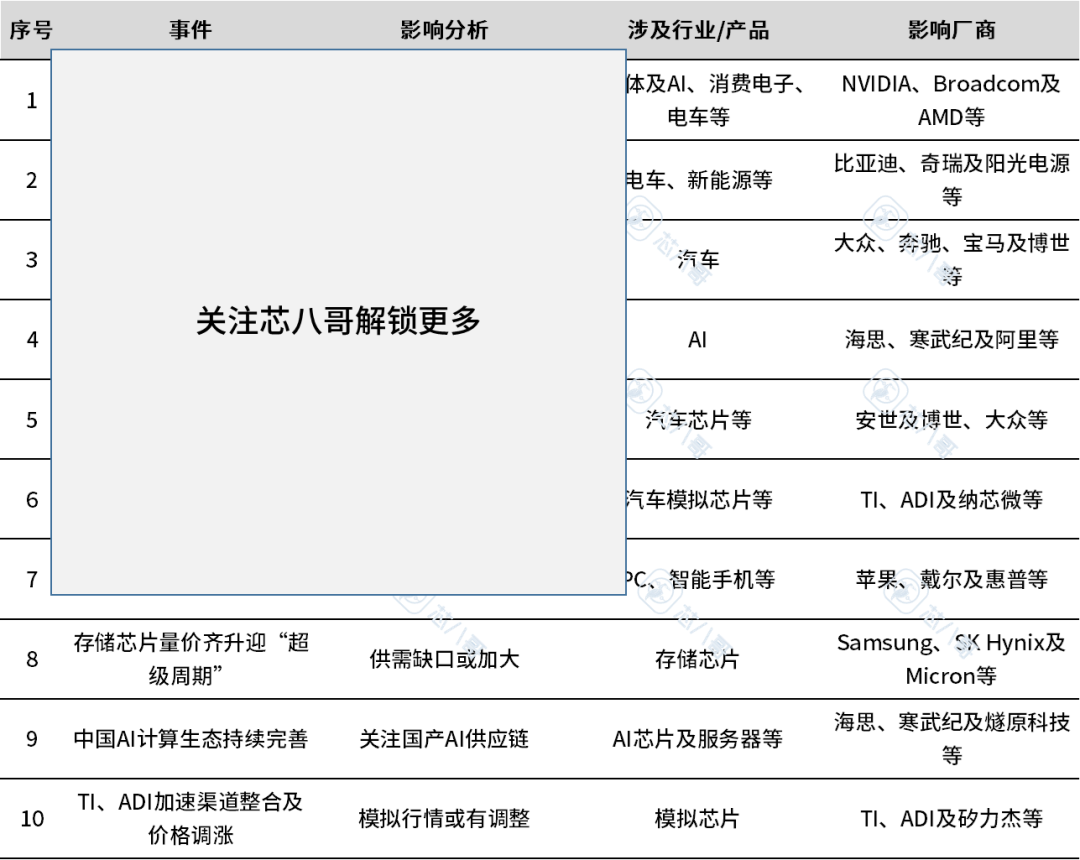The height and width of the screenshot is (860, 1080).
Task: Select the 海思、寒武纪及阿里等 cell
Action: pyautogui.click(x=951, y=340)
